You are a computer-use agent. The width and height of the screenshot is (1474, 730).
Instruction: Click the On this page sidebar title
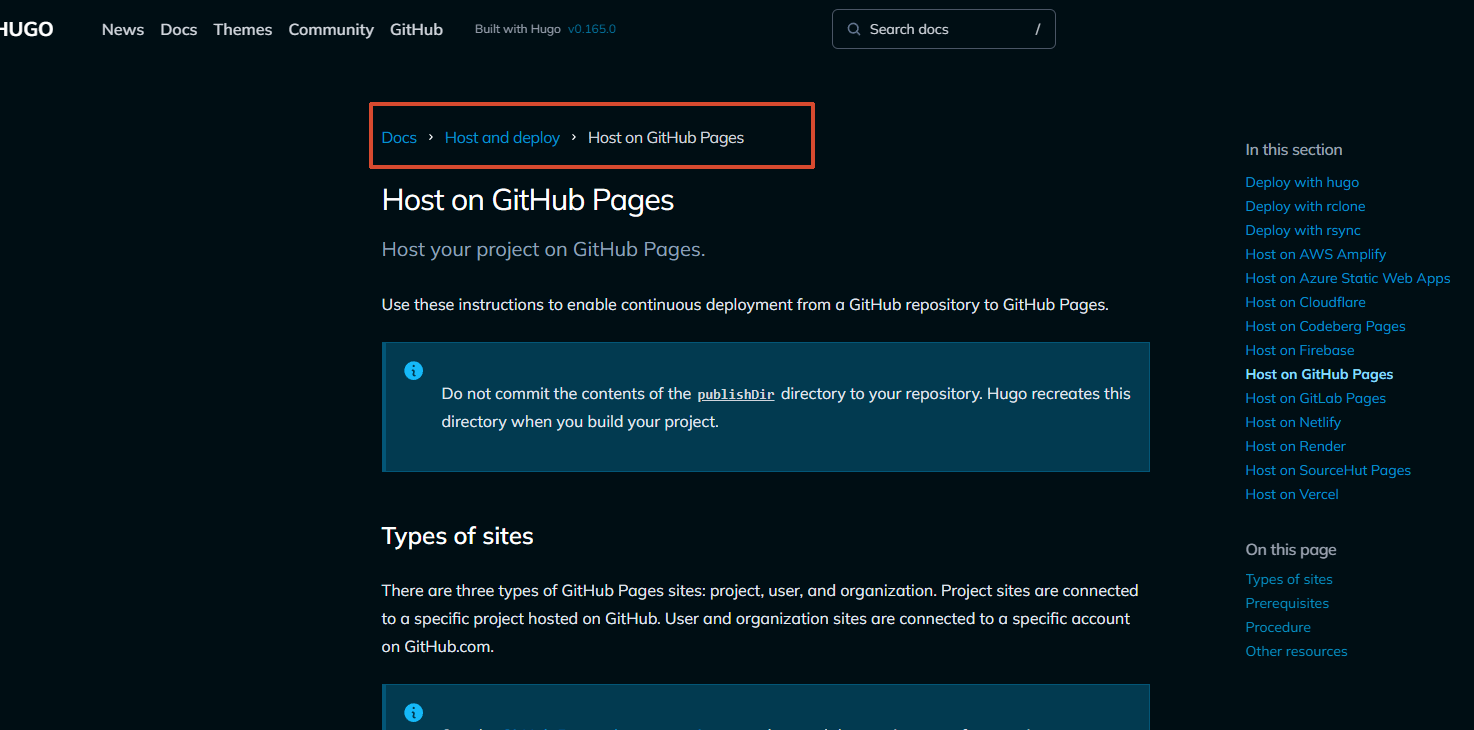click(1291, 549)
